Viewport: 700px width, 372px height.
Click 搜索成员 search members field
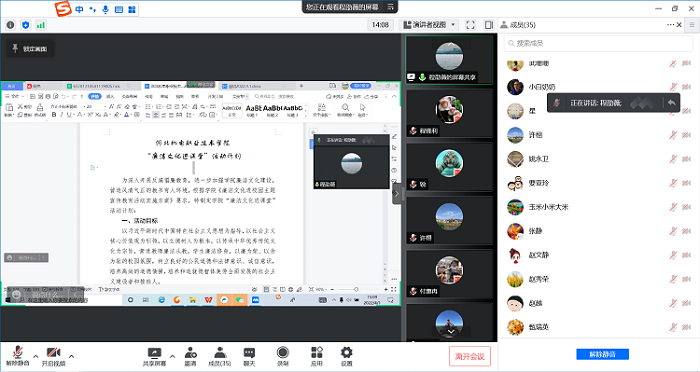(598, 43)
